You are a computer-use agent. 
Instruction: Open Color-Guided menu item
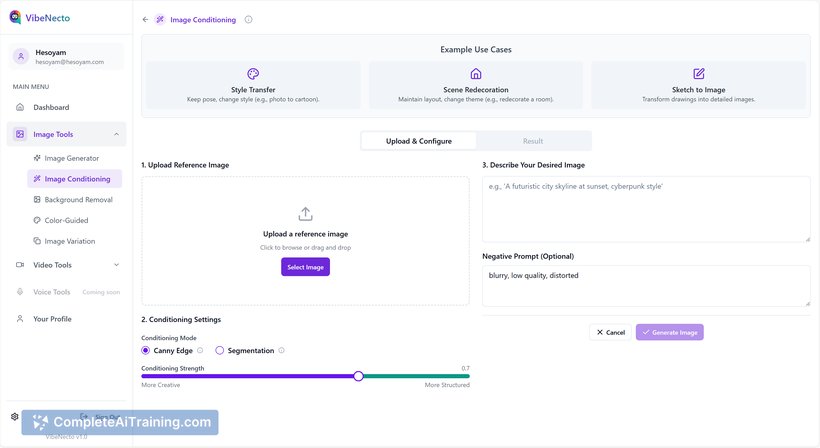(x=74, y=221)
